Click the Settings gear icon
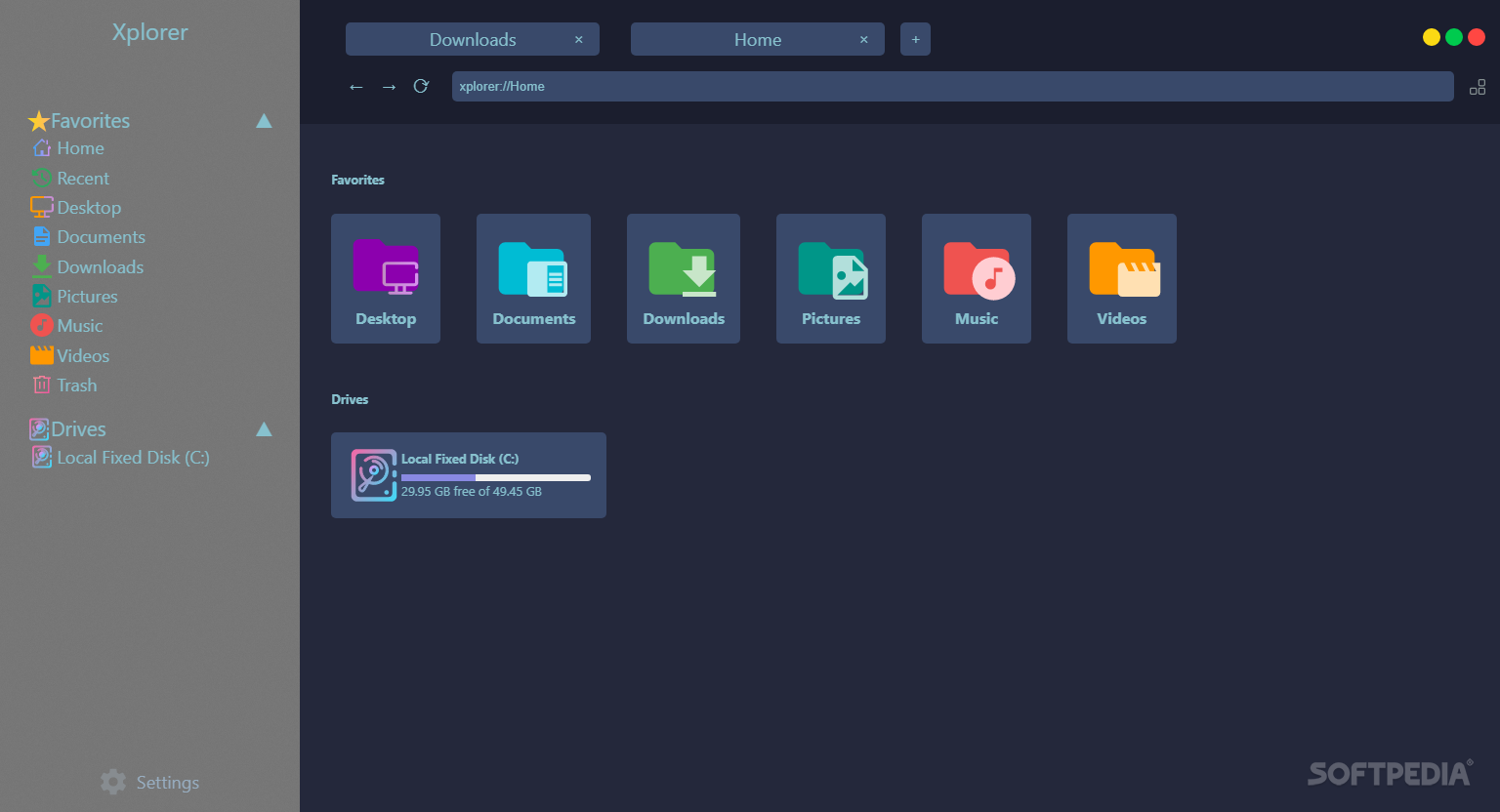 point(113,782)
